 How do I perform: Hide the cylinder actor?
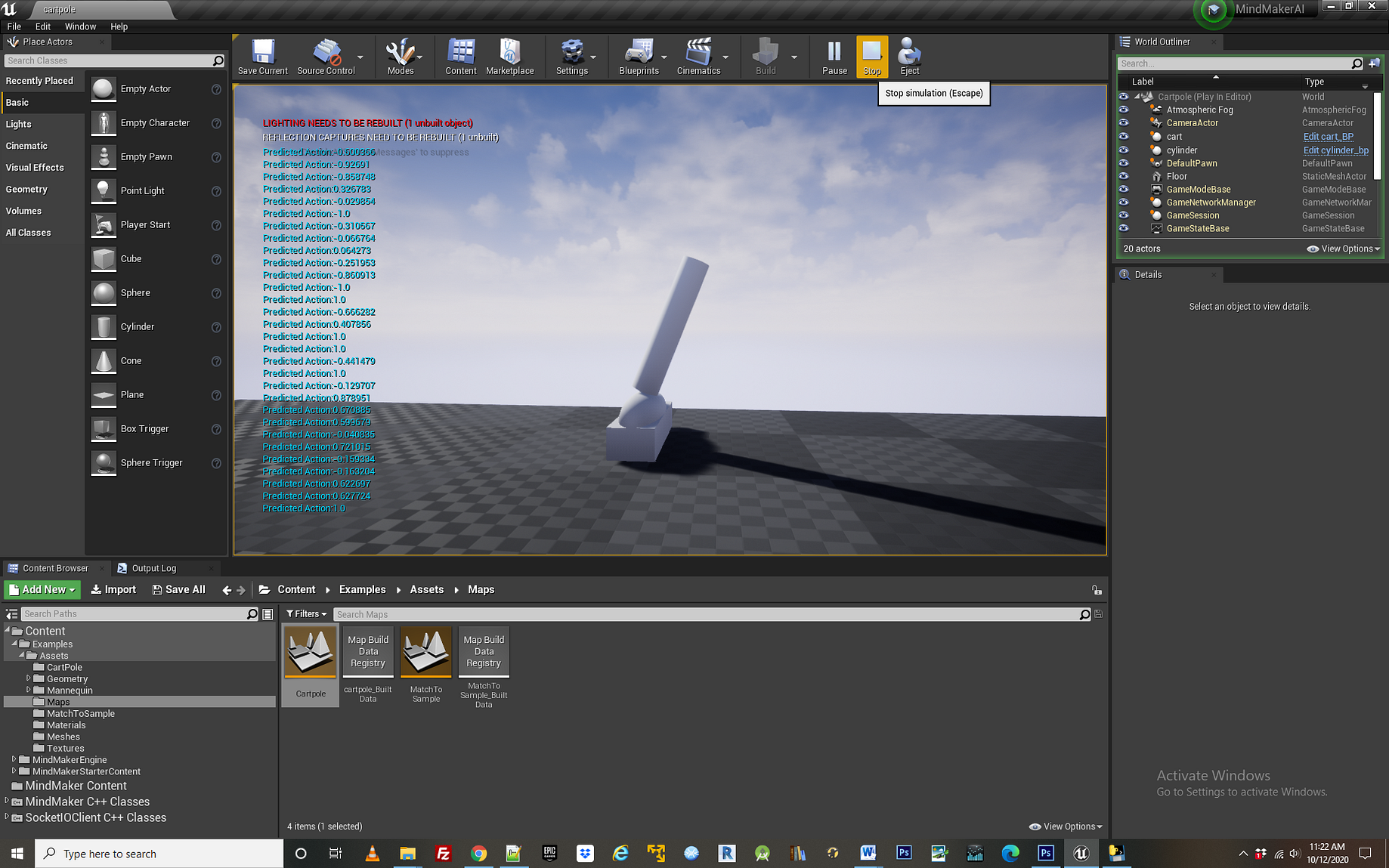coord(1124,150)
